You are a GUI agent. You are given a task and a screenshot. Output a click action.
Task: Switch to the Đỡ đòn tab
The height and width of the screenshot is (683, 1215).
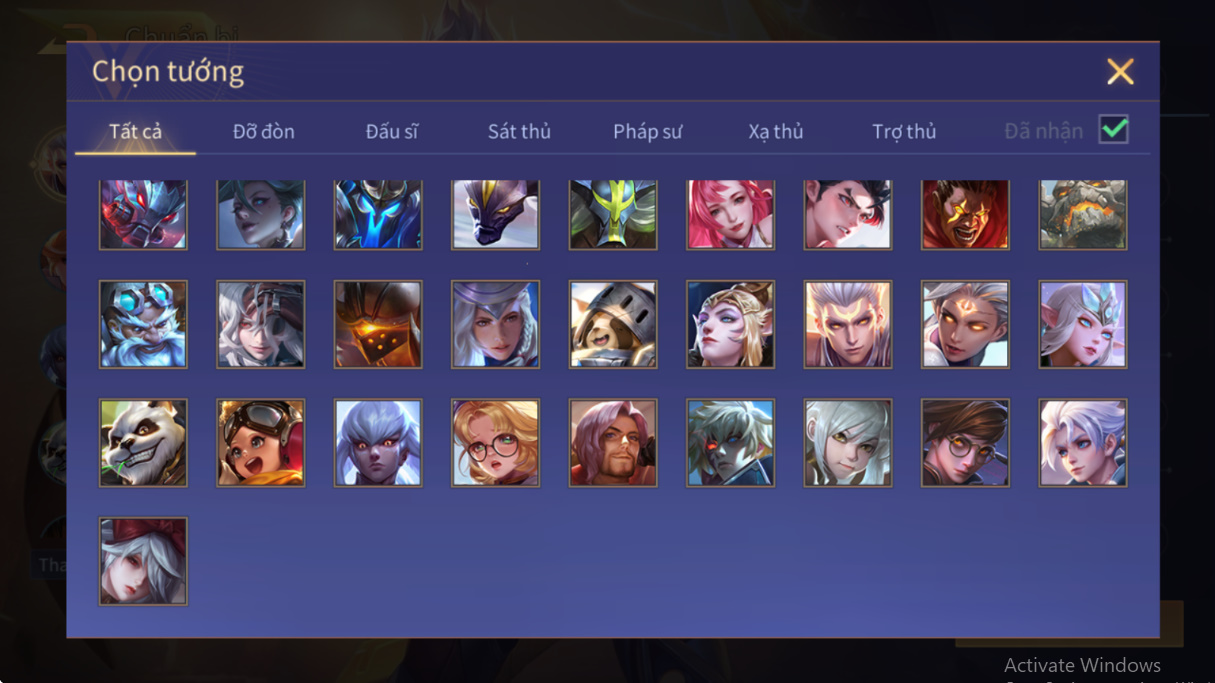264,132
